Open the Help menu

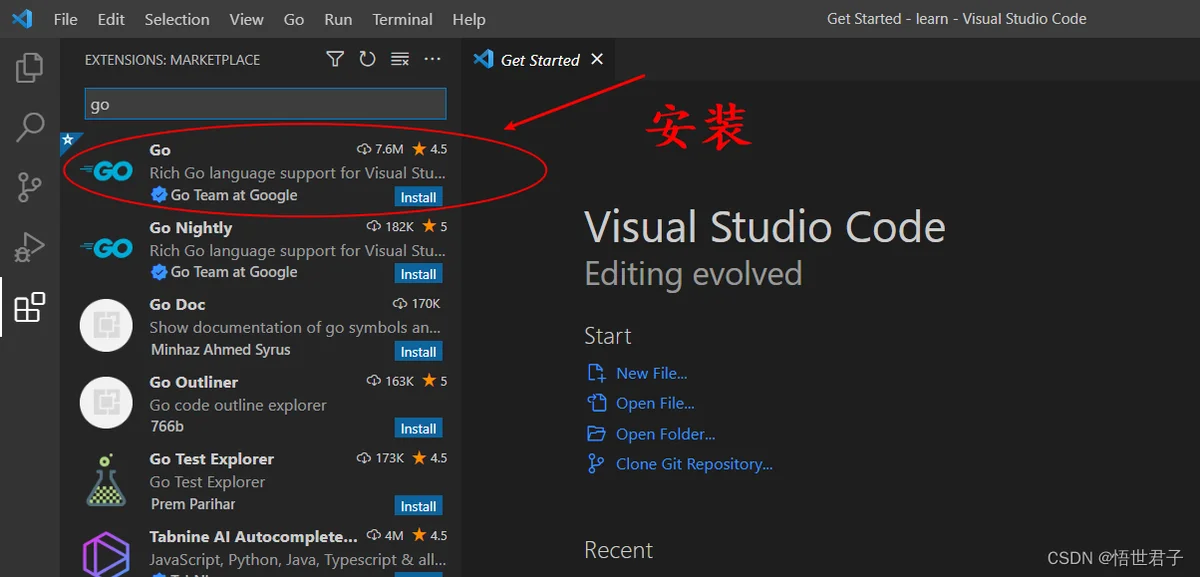click(x=468, y=19)
